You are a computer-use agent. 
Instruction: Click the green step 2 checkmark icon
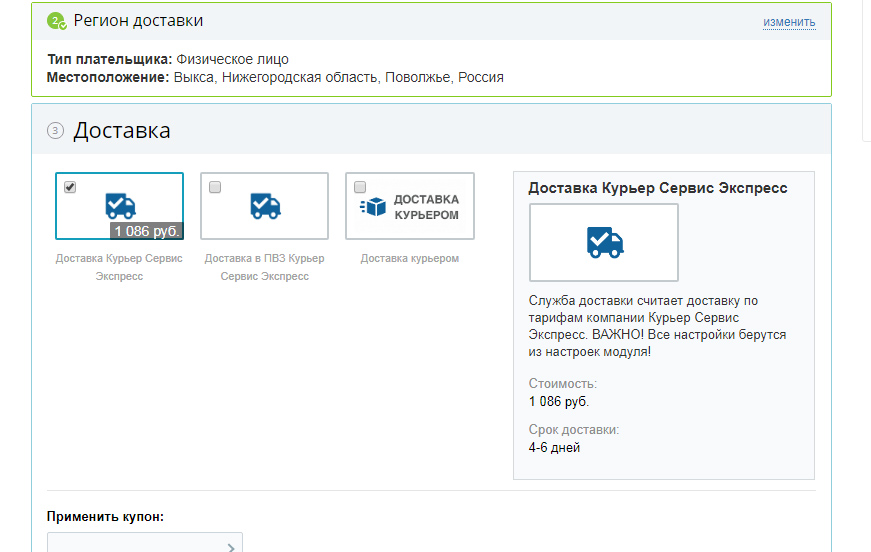(56, 21)
